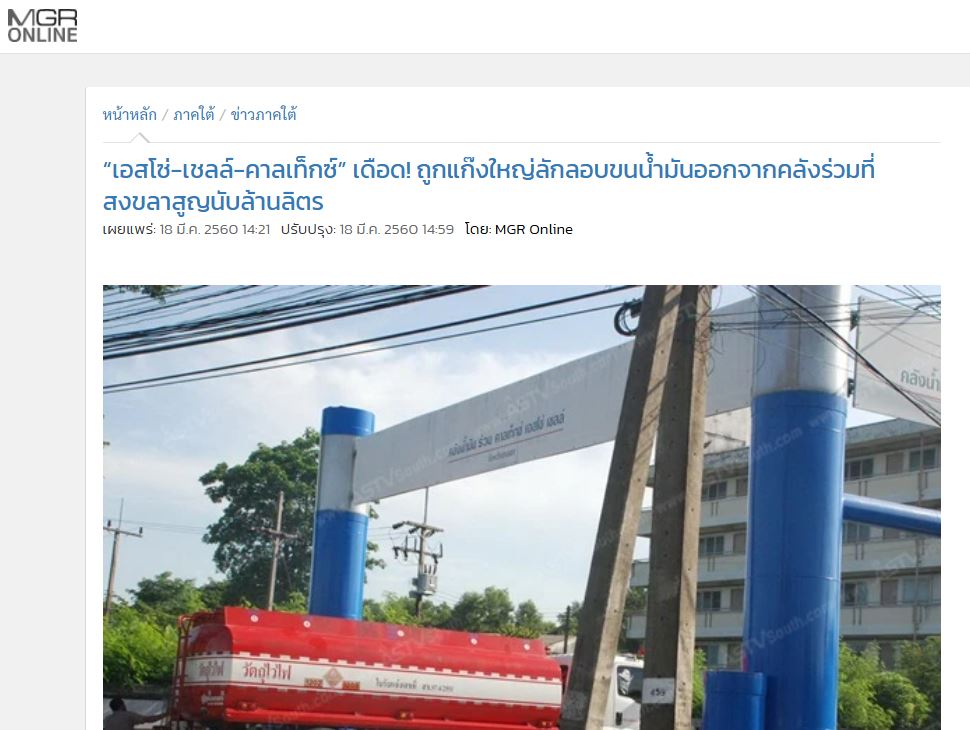Image resolution: width=970 pixels, height=730 pixels.
Task: Click the ปรับปรุง: updated label
Action: pos(308,230)
